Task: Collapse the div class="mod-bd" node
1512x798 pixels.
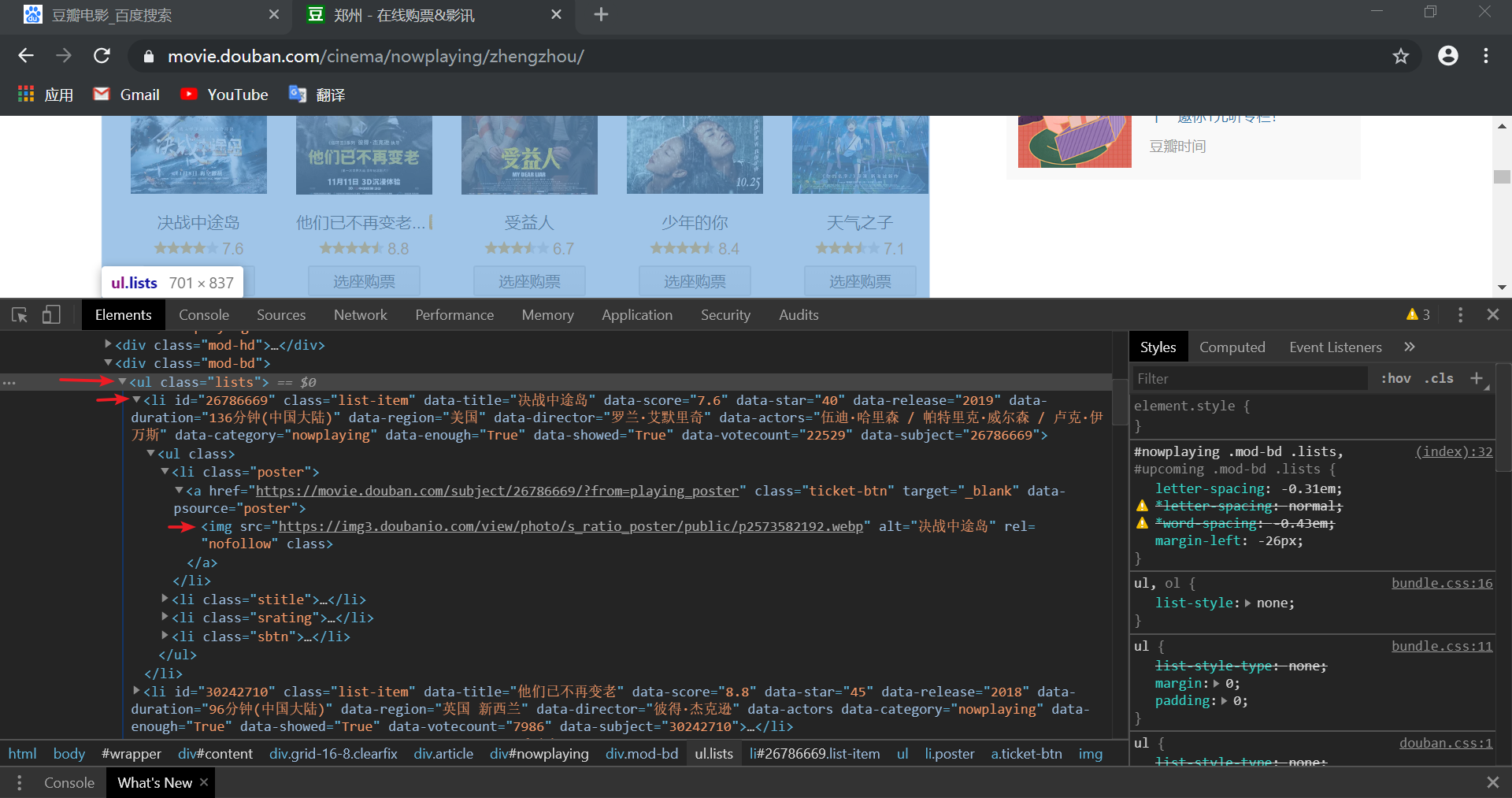Action: (x=109, y=363)
